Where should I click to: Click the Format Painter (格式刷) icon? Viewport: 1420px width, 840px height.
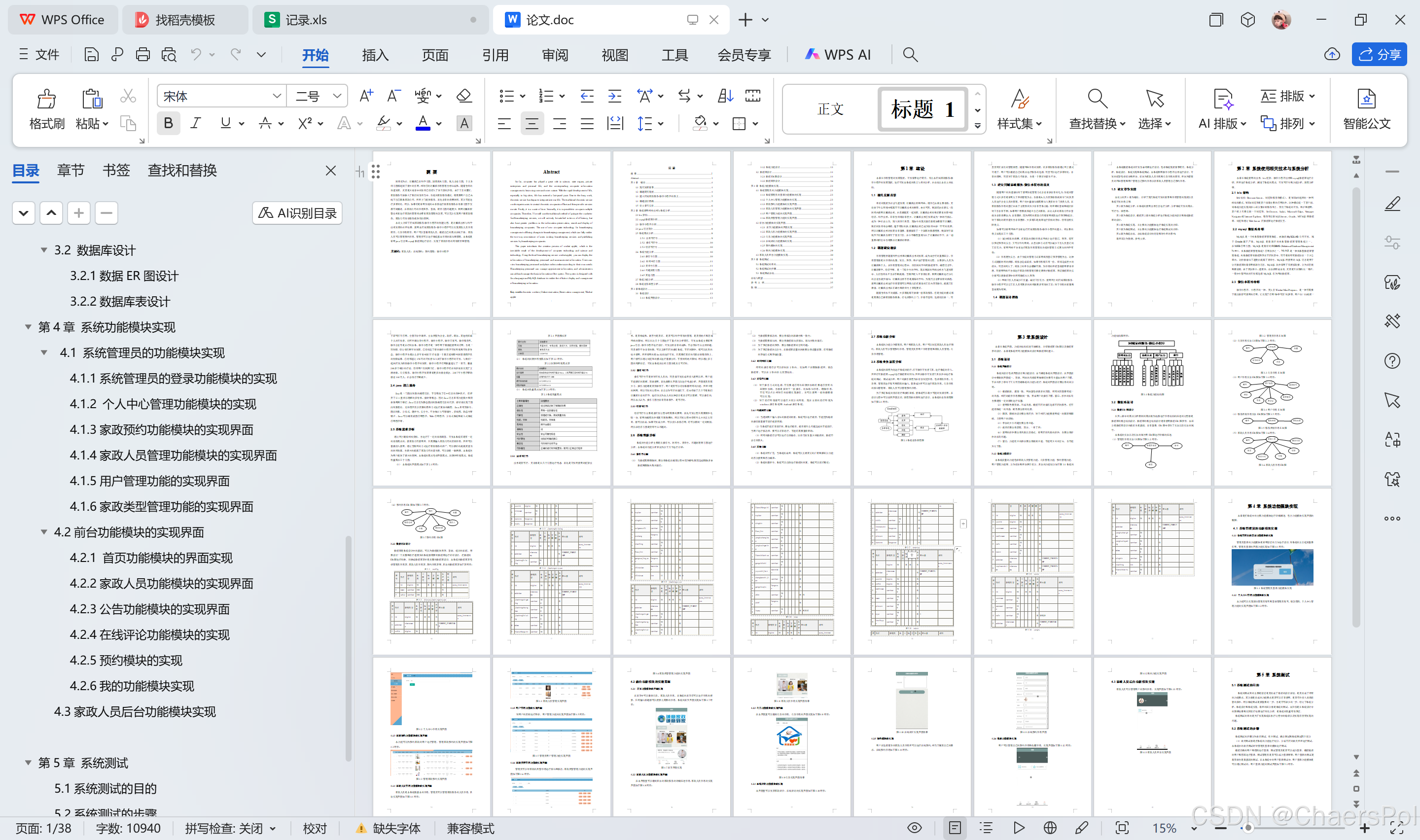46,99
